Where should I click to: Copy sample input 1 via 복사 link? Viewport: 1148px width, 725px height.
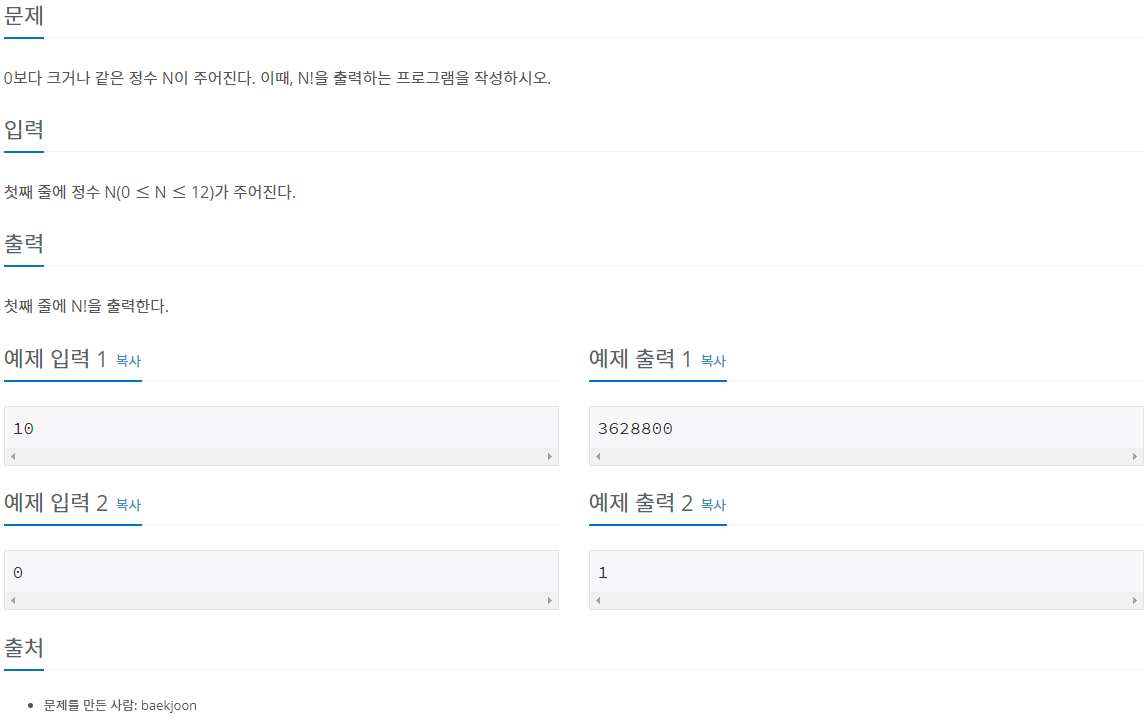click(x=128, y=361)
